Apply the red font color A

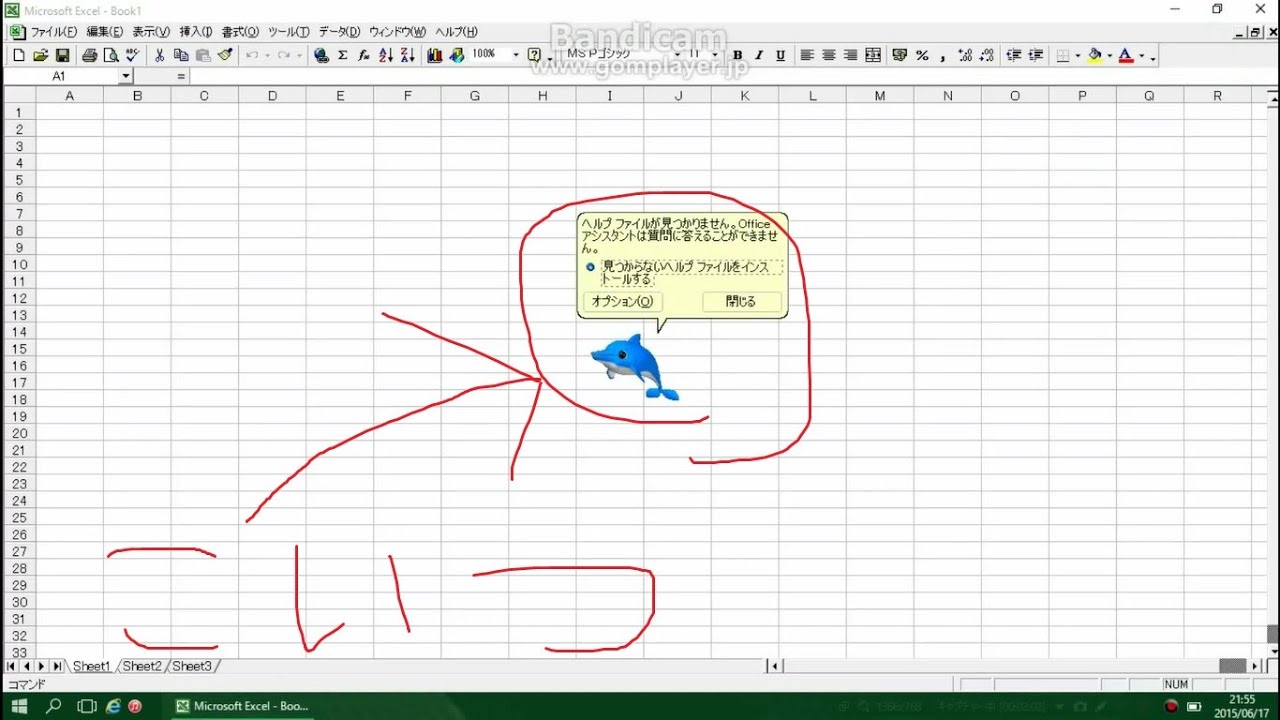click(1126, 56)
